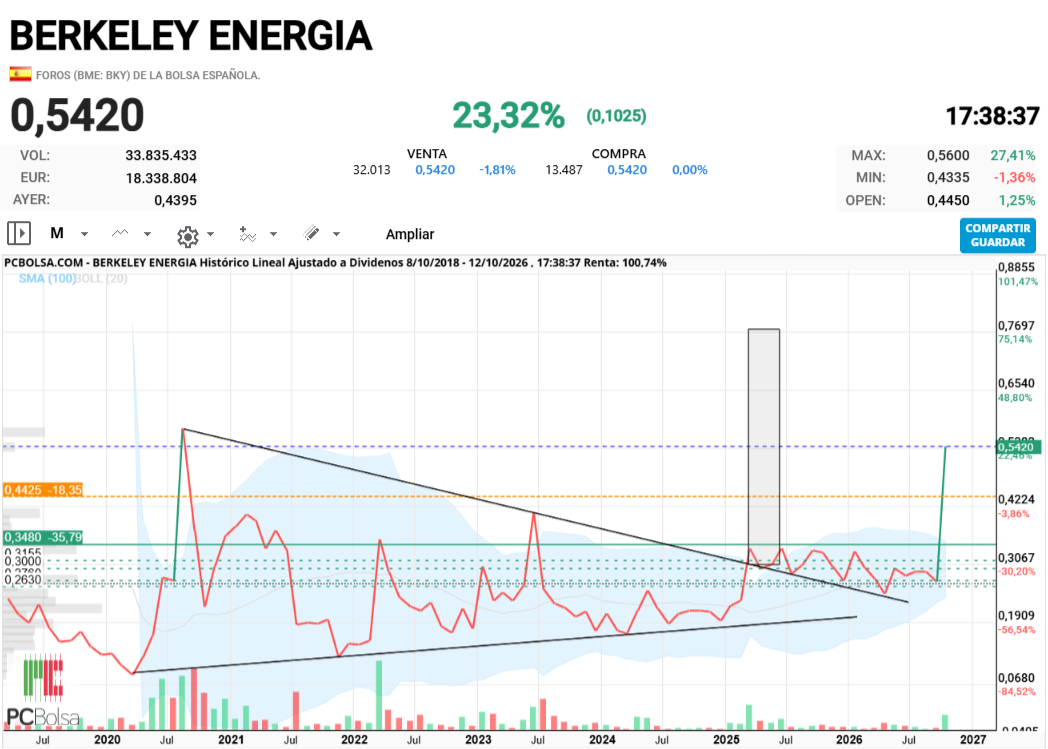Click the current price 0,5420 axis label
Image resolution: width=1048 pixels, height=749 pixels.
[1018, 447]
